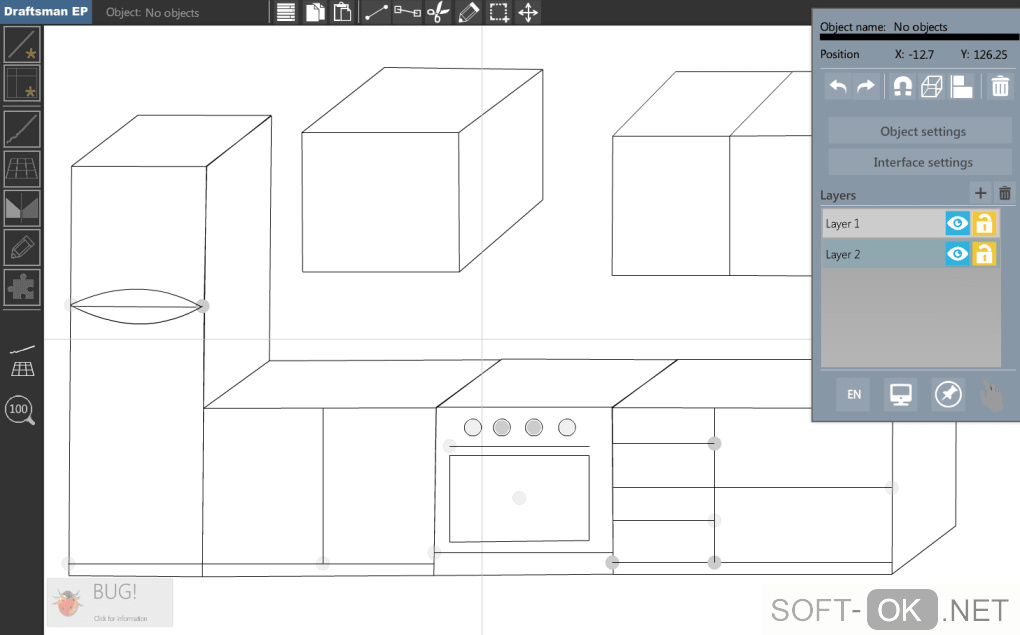This screenshot has height=635, width=1020.
Task: Click the redo arrow in the panel
Action: (x=866, y=87)
